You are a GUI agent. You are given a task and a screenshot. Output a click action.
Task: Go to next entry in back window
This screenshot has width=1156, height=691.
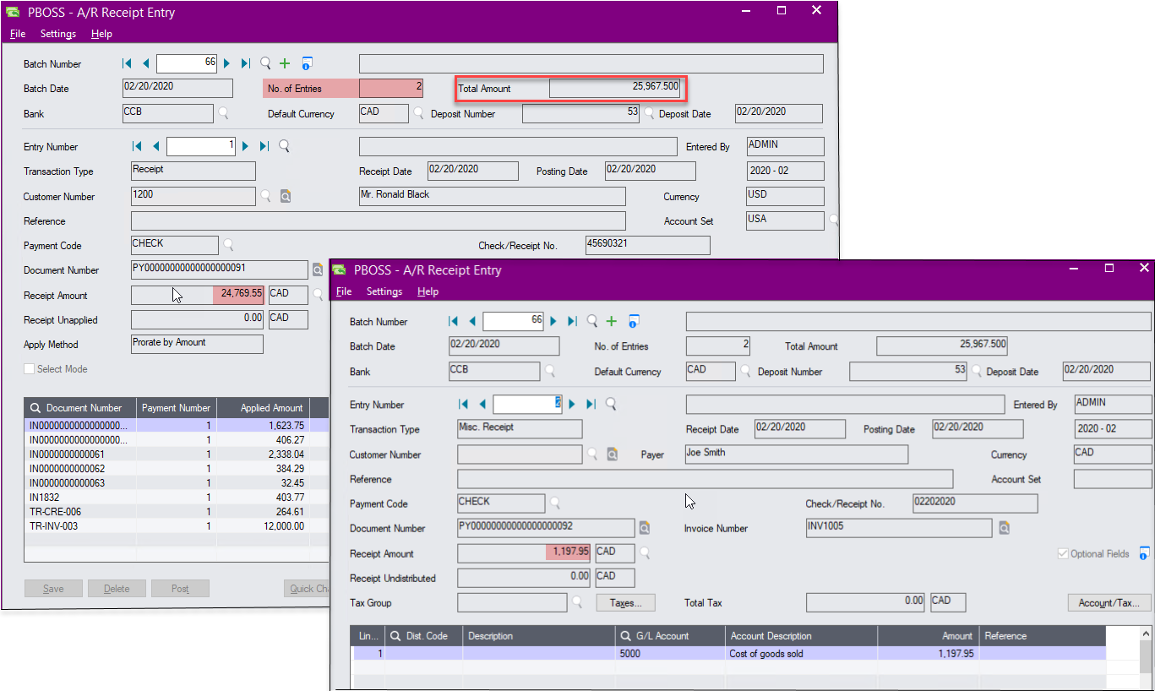[246, 146]
